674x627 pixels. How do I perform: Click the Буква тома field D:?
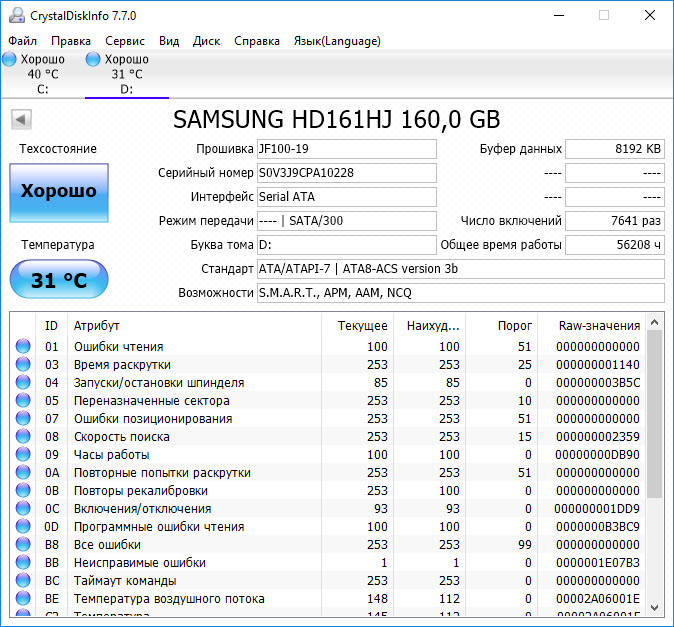tap(347, 245)
